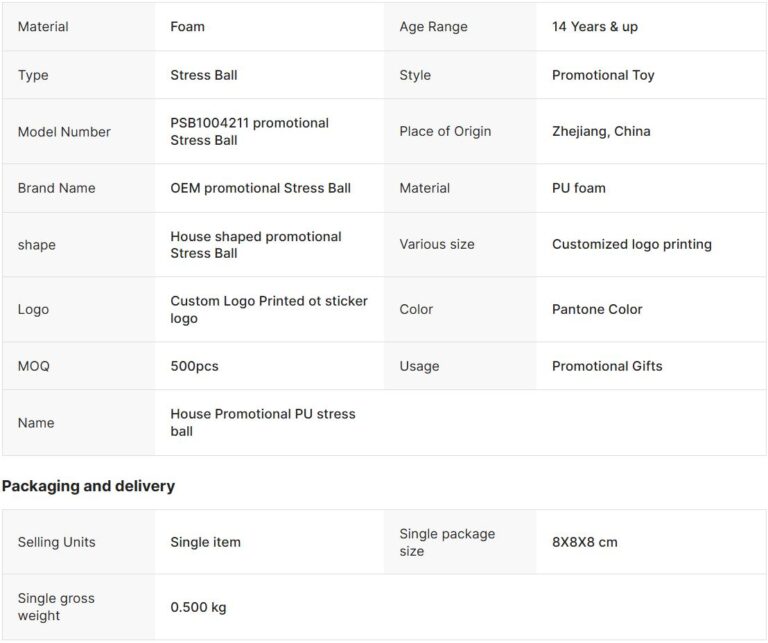The height and width of the screenshot is (643, 768).
Task: Click the 'Pantone Color' value
Action: click(x=597, y=309)
